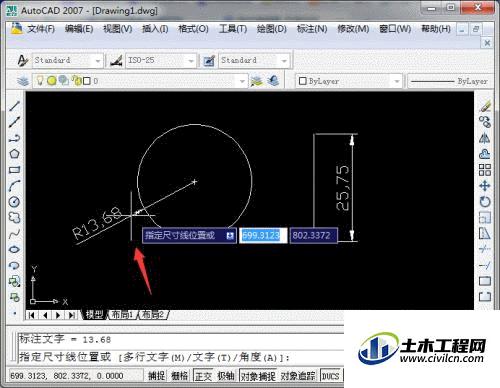Expand the text style Standard dropdown
Screen dimensions: 500x388
pos(98,61)
